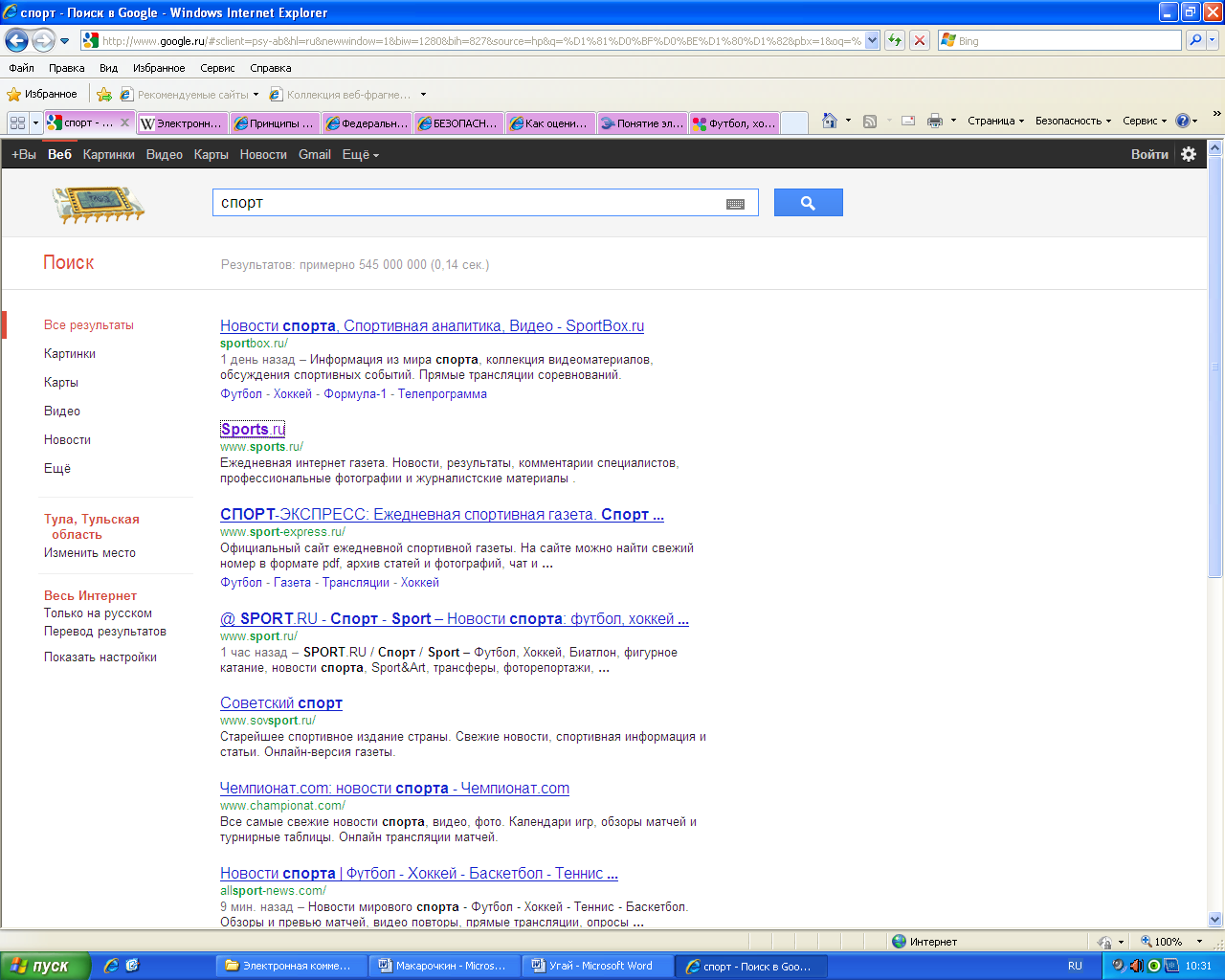Open the 'Файл' menu
This screenshot has height=980, width=1225.
coord(21,68)
